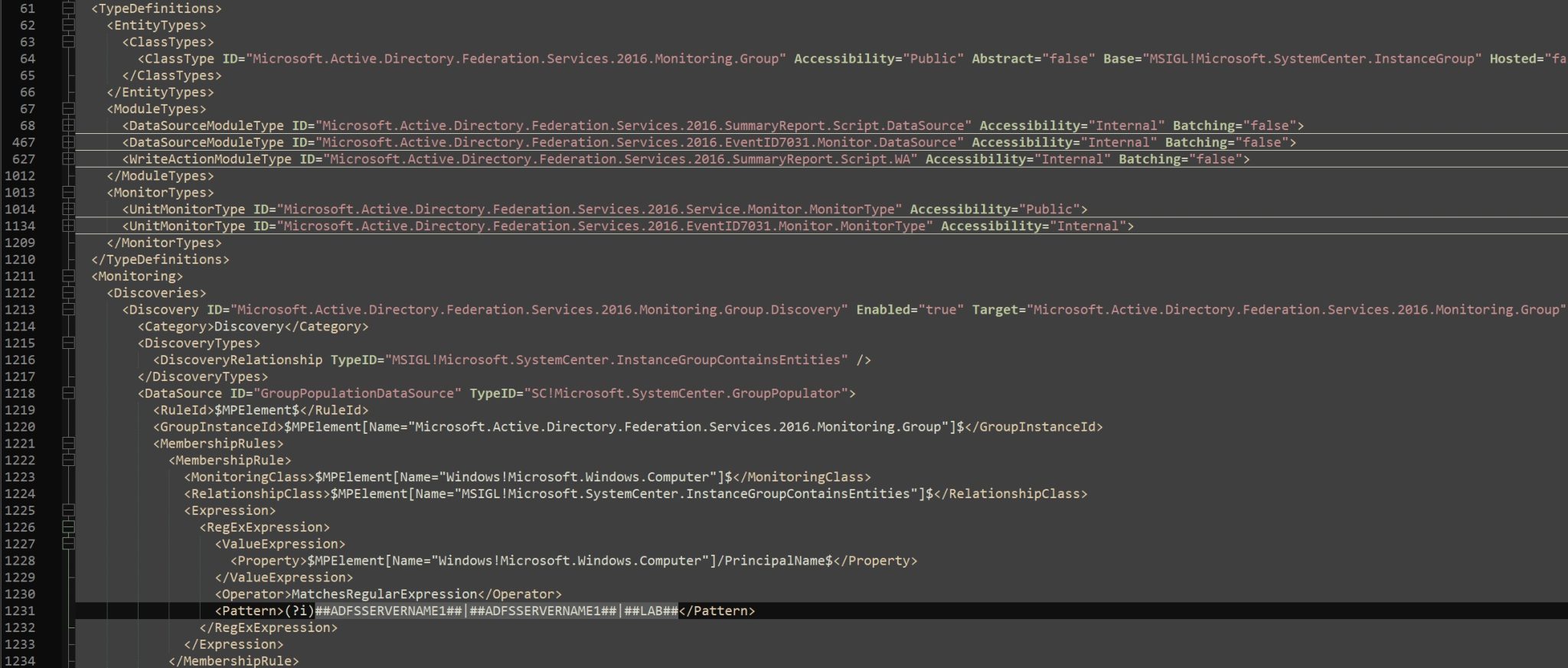The height and width of the screenshot is (668, 1568).
Task: Click the highlighted ##ADFSSERVERNAME1## pattern text
Action: point(496,611)
